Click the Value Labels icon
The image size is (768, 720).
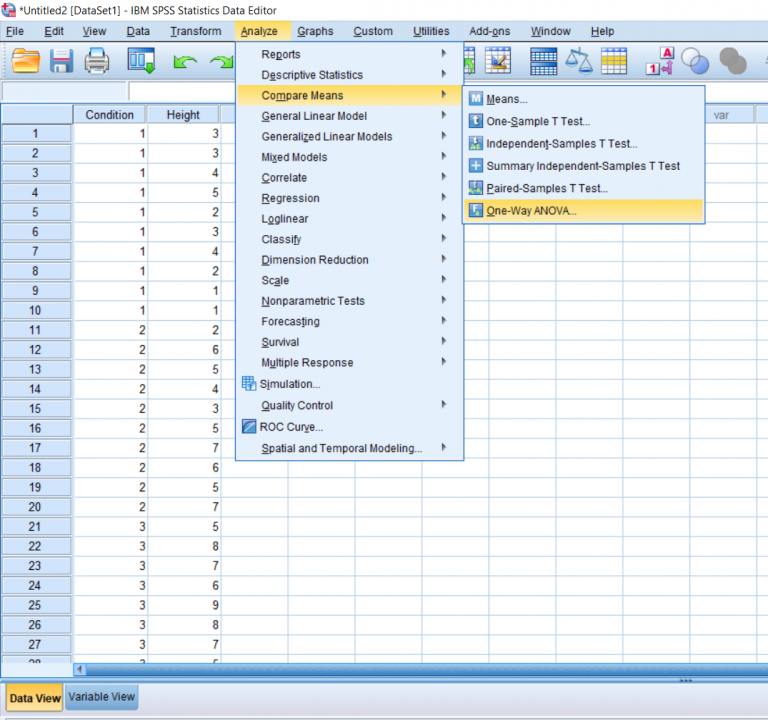pos(660,61)
